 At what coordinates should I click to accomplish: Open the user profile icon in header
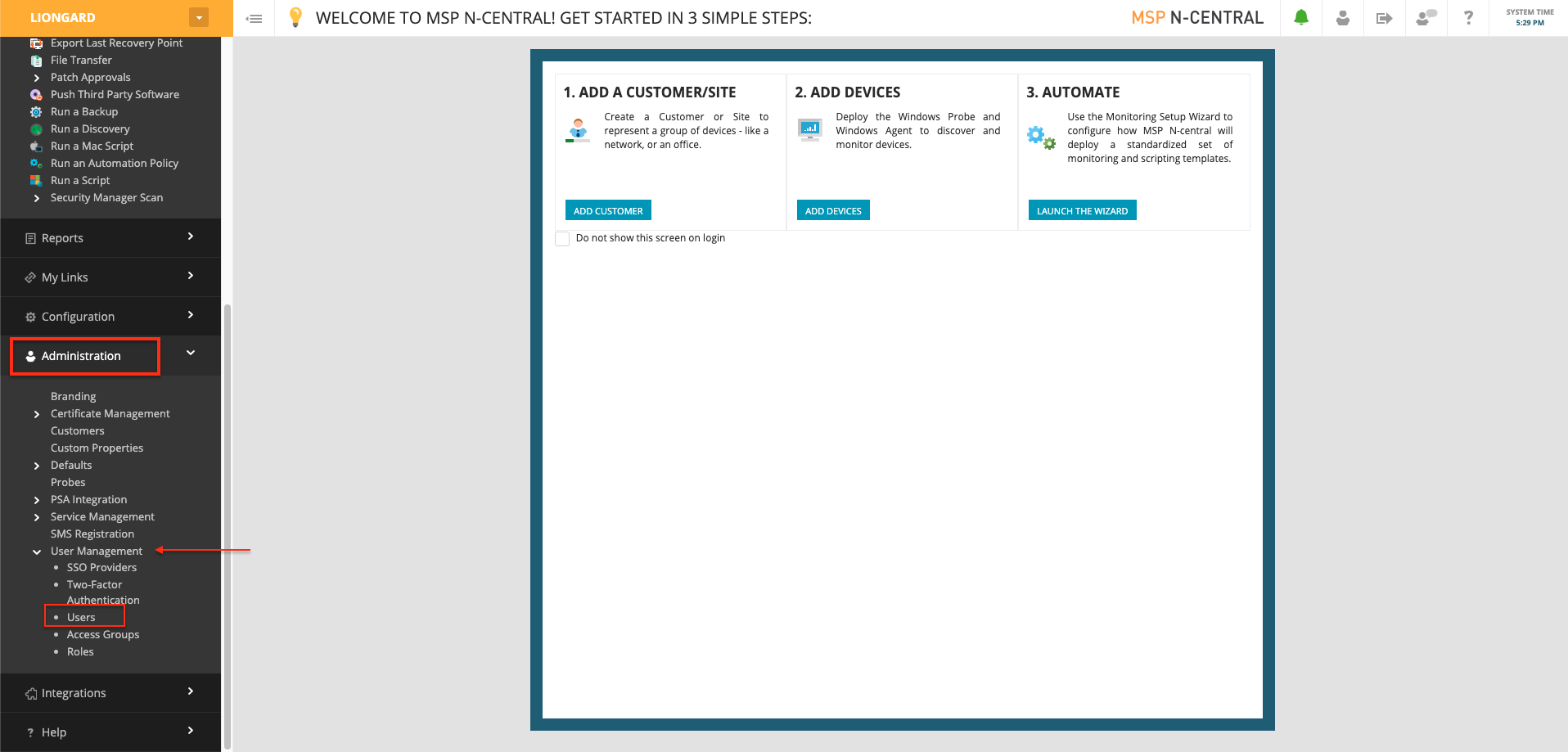pyautogui.click(x=1343, y=17)
